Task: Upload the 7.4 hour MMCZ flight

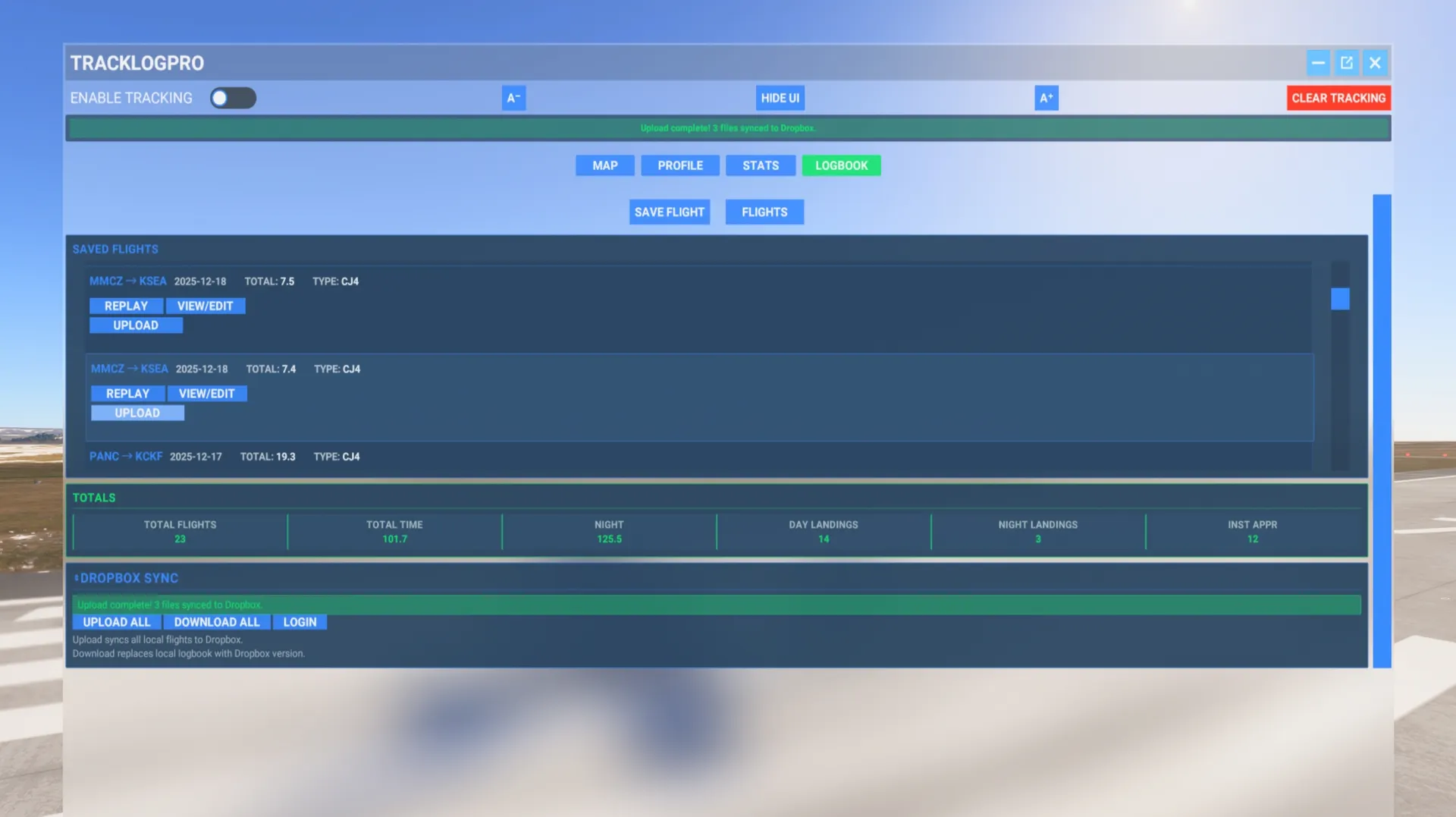Action: coord(137,413)
